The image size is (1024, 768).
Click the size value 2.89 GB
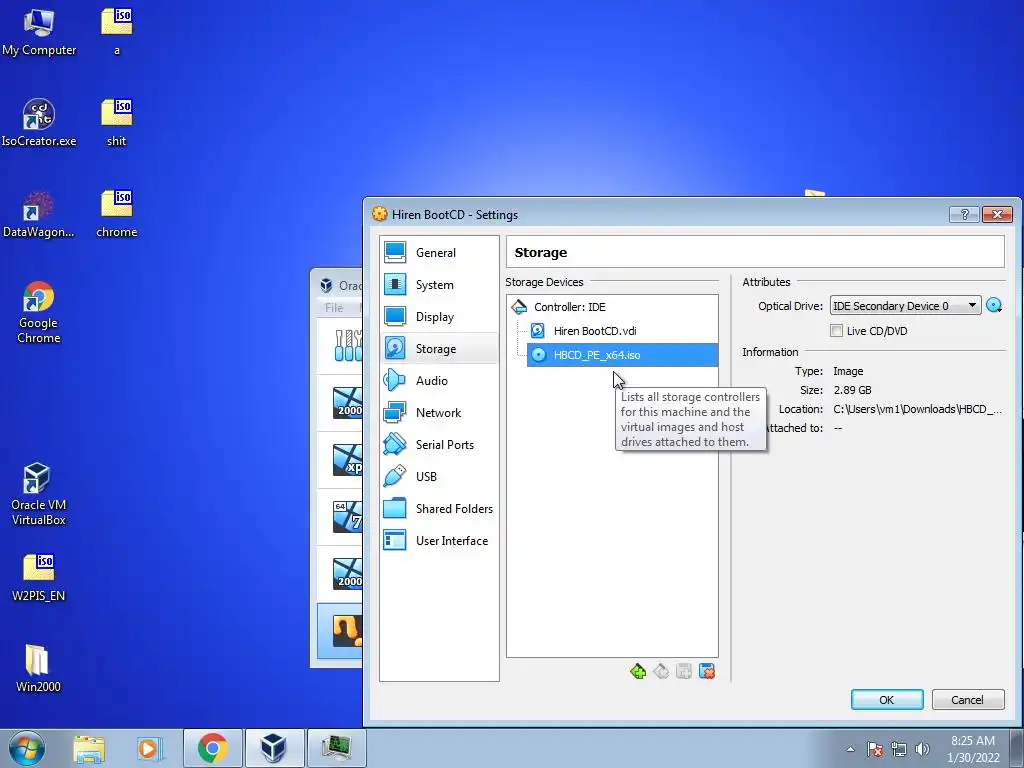coord(852,390)
